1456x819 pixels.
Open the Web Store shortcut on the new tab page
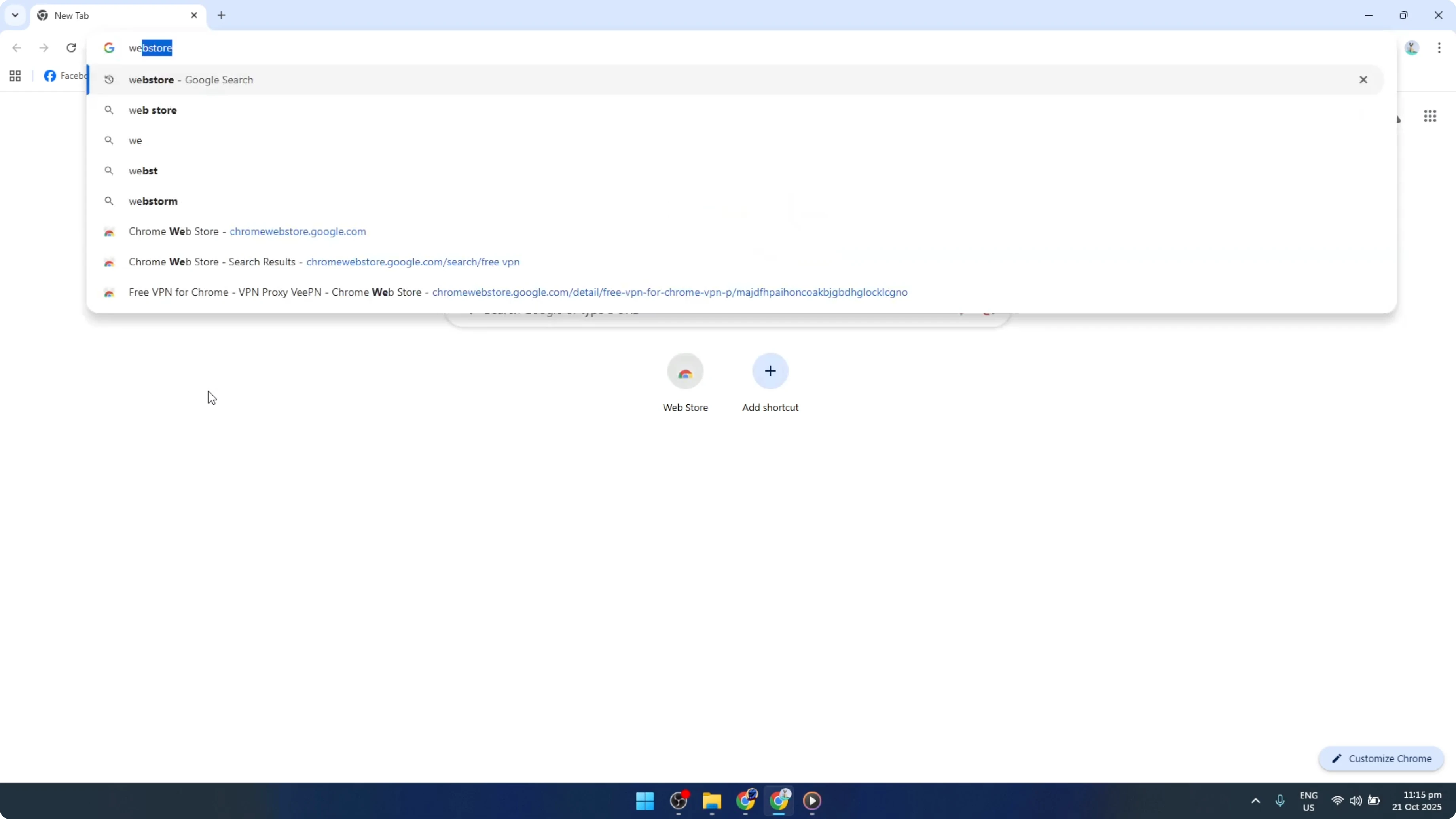[x=685, y=372]
